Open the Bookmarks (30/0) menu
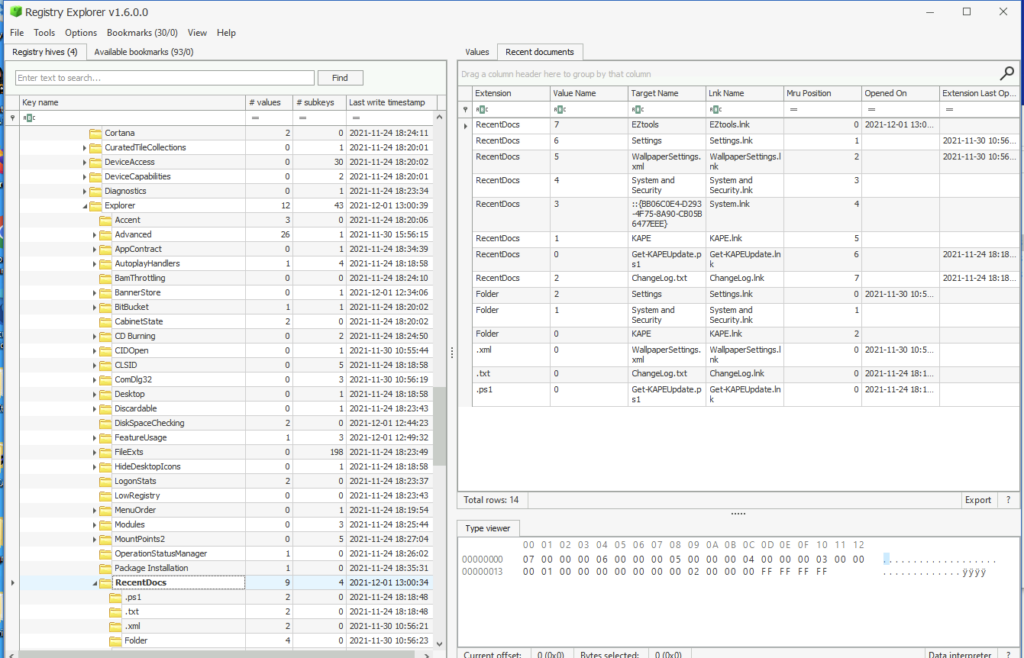 (142, 33)
